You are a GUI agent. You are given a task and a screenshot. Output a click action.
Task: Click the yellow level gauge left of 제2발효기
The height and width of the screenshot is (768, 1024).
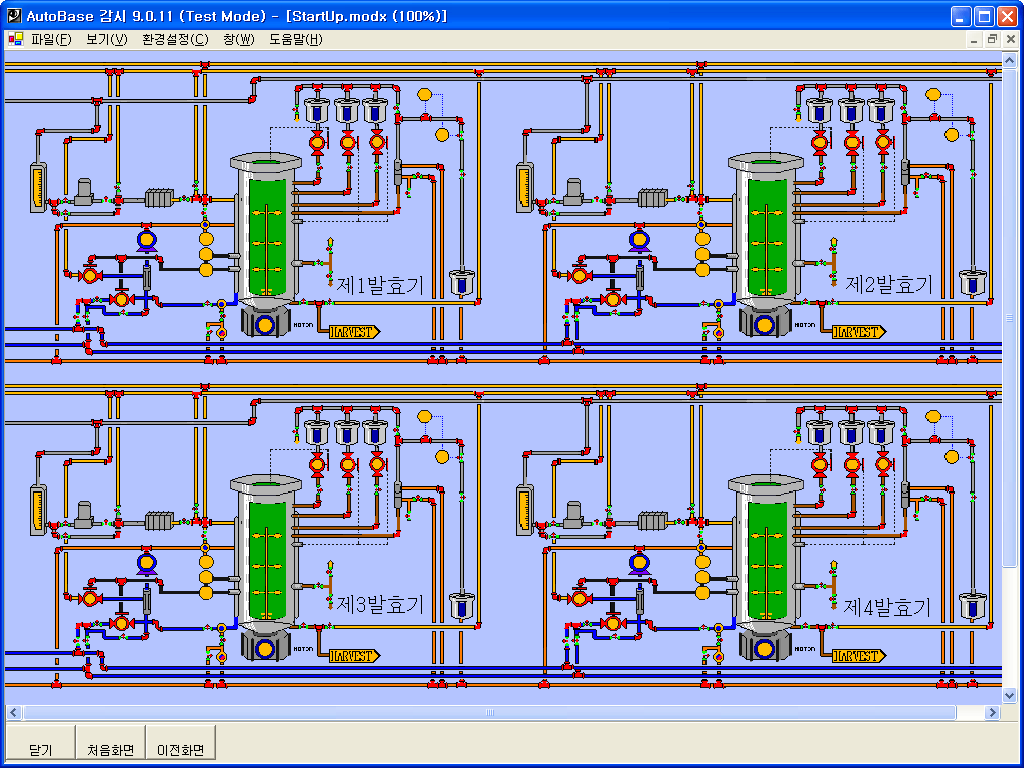point(523,186)
